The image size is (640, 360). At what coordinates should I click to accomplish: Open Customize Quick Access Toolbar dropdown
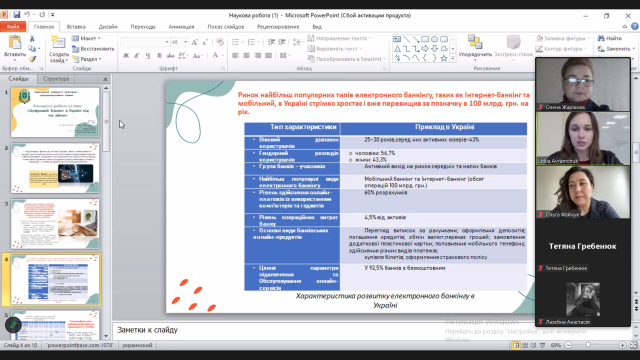(x=53, y=15)
